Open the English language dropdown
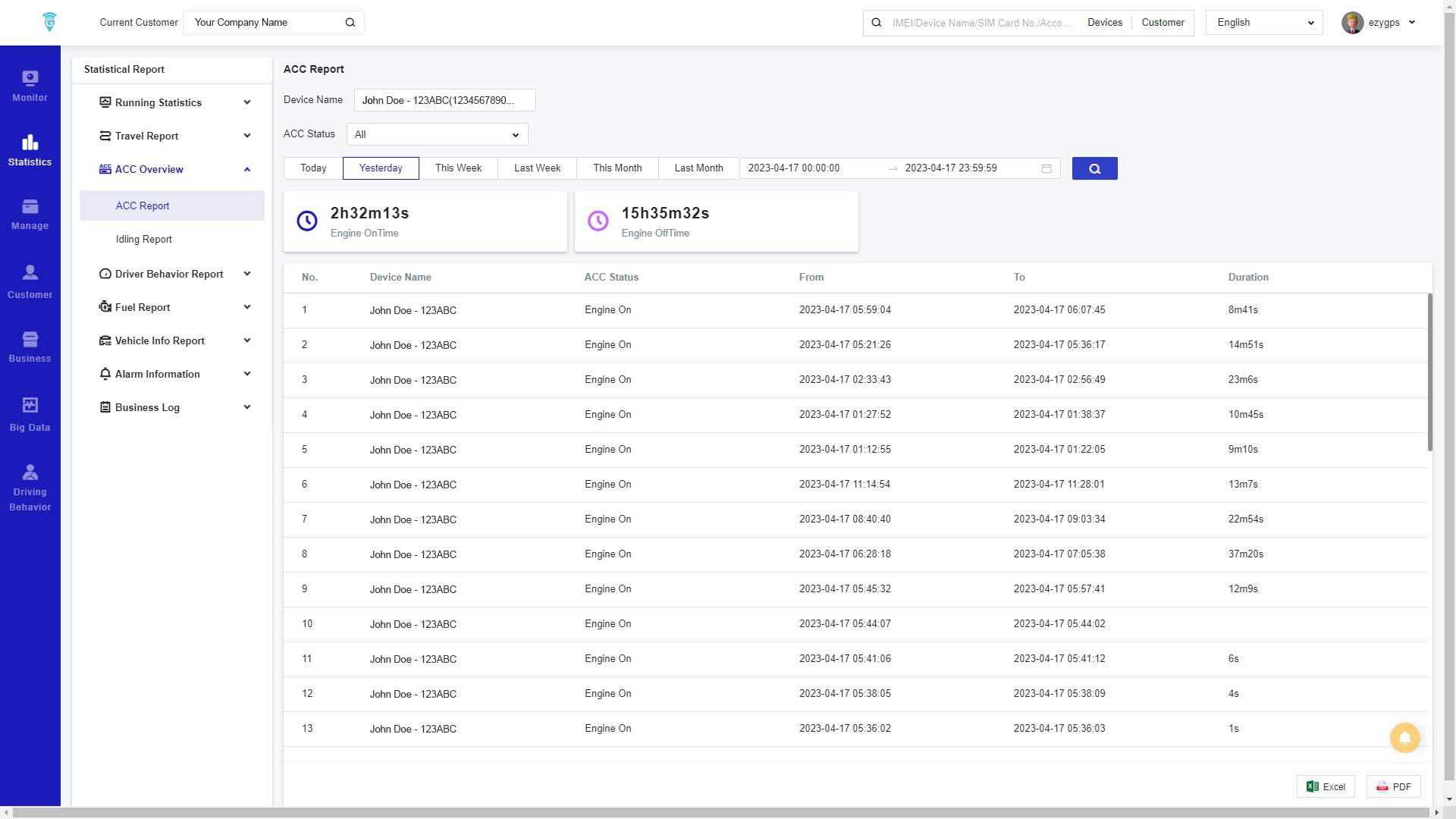The image size is (1456, 819). [x=1263, y=23]
